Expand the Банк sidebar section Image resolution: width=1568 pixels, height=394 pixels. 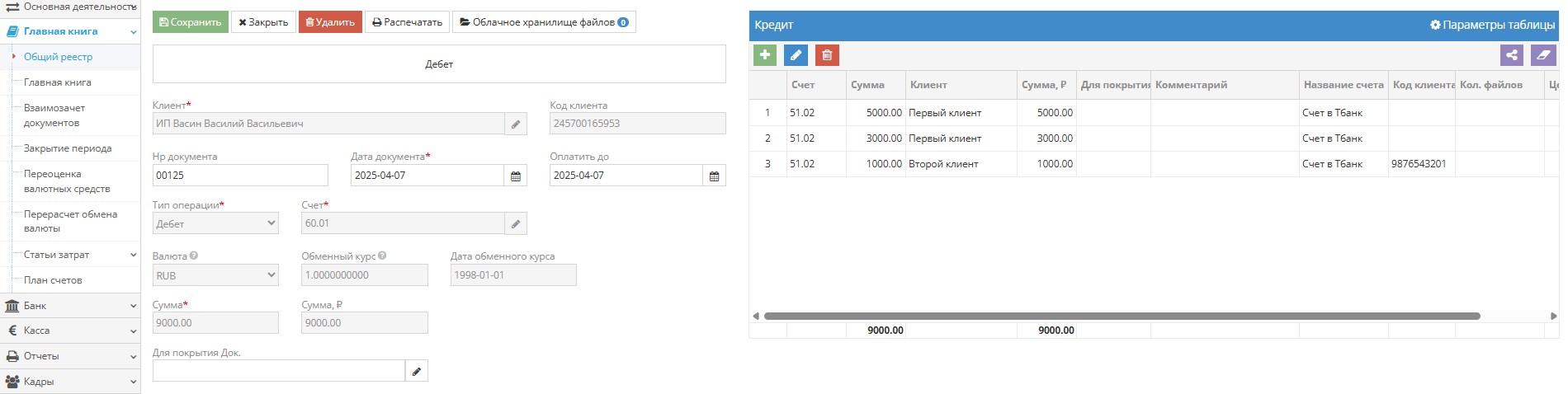click(x=70, y=306)
